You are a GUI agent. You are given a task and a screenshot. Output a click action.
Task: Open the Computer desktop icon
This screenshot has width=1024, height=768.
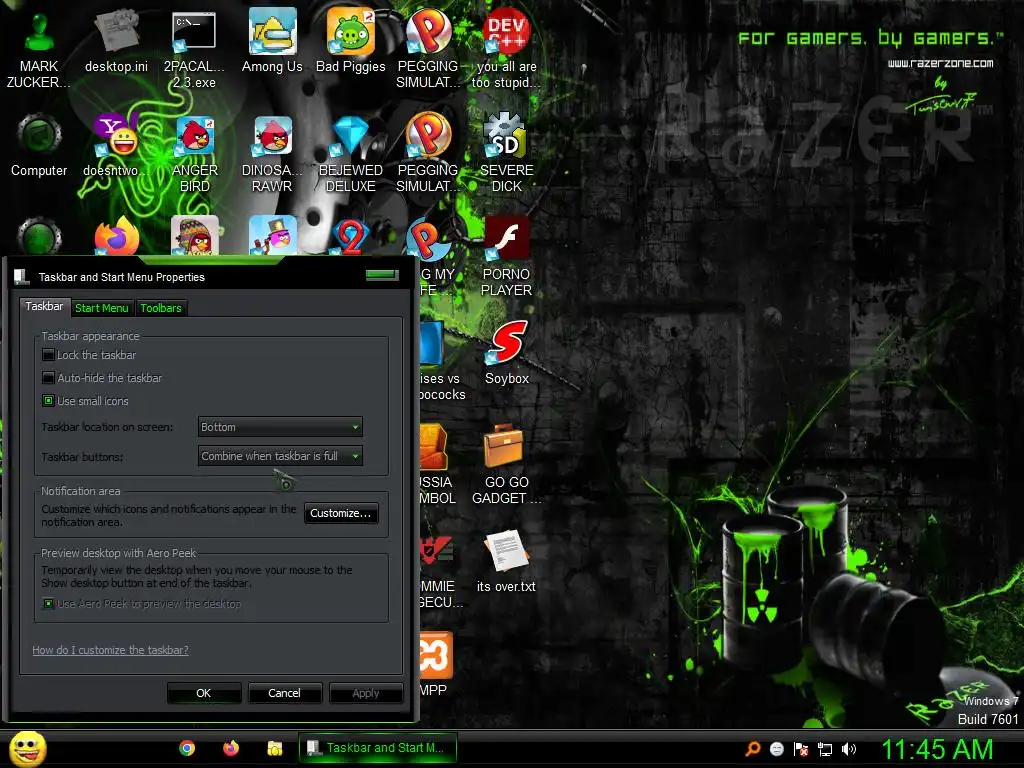click(x=39, y=146)
